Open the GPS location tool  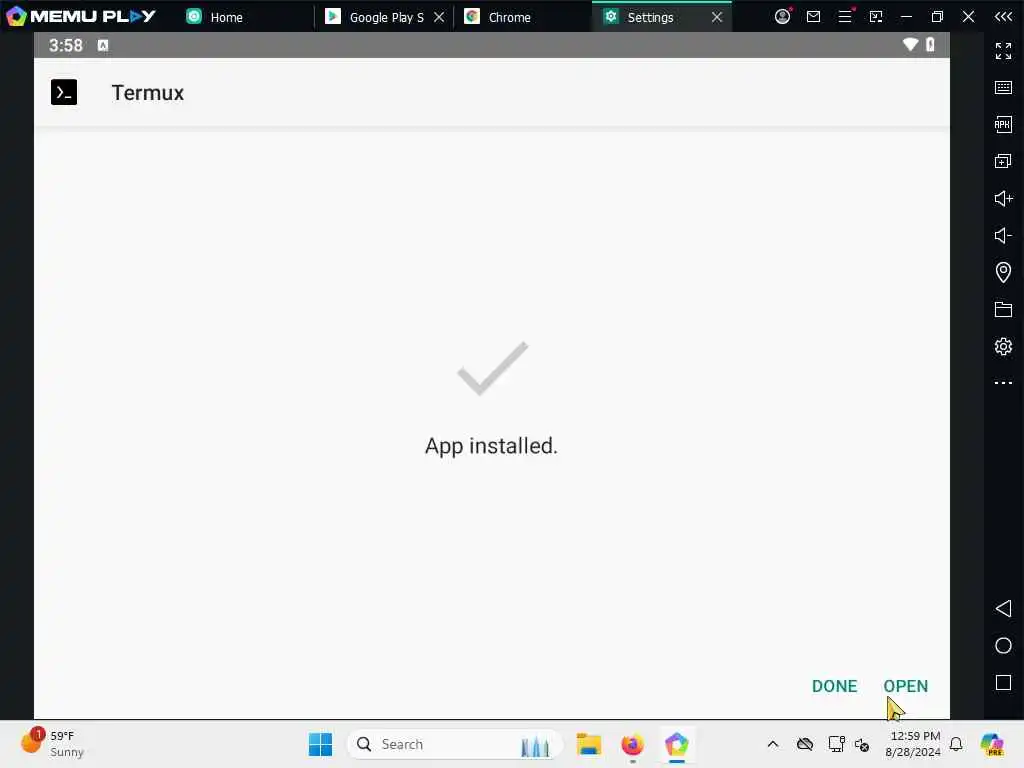[x=1003, y=272]
